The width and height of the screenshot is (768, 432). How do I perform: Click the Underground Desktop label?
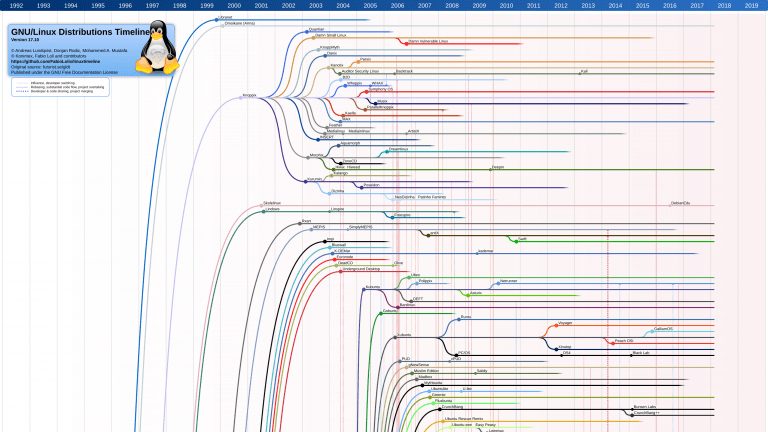(x=361, y=268)
